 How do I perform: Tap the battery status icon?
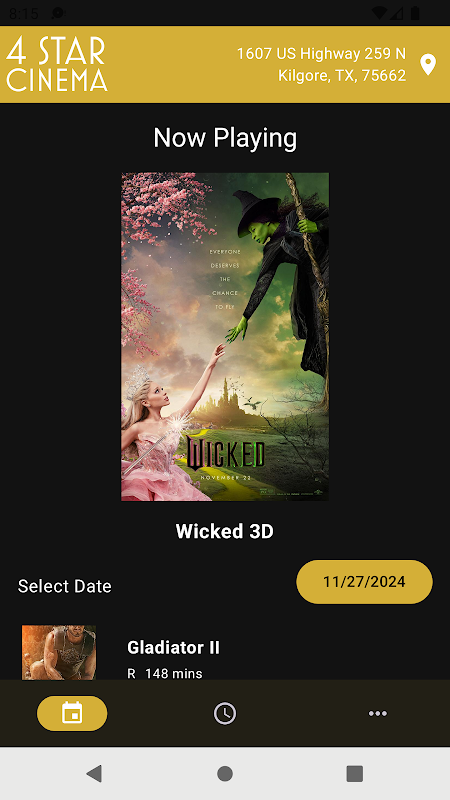tap(415, 13)
